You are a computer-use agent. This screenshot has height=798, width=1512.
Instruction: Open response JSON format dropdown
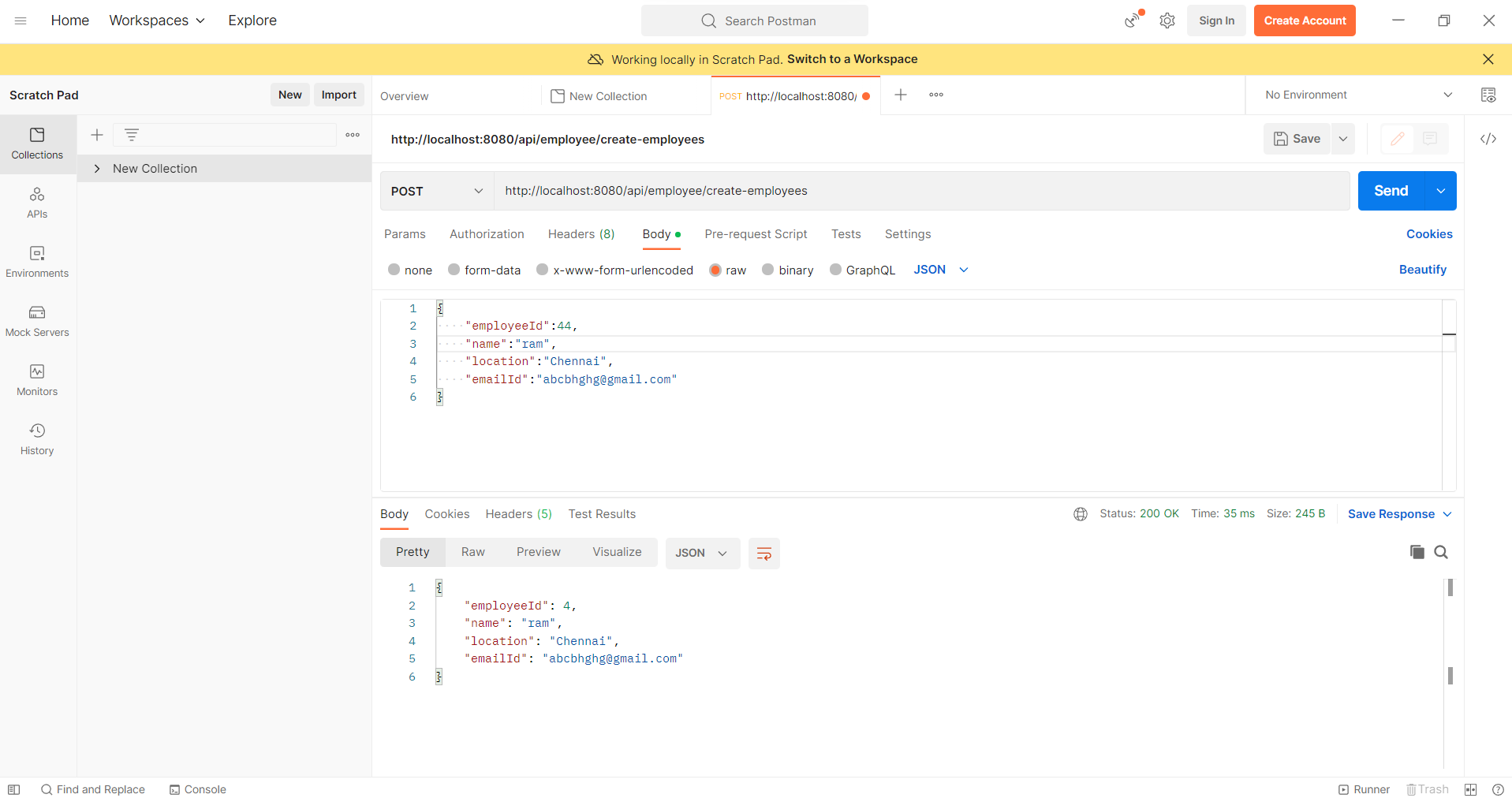point(702,553)
